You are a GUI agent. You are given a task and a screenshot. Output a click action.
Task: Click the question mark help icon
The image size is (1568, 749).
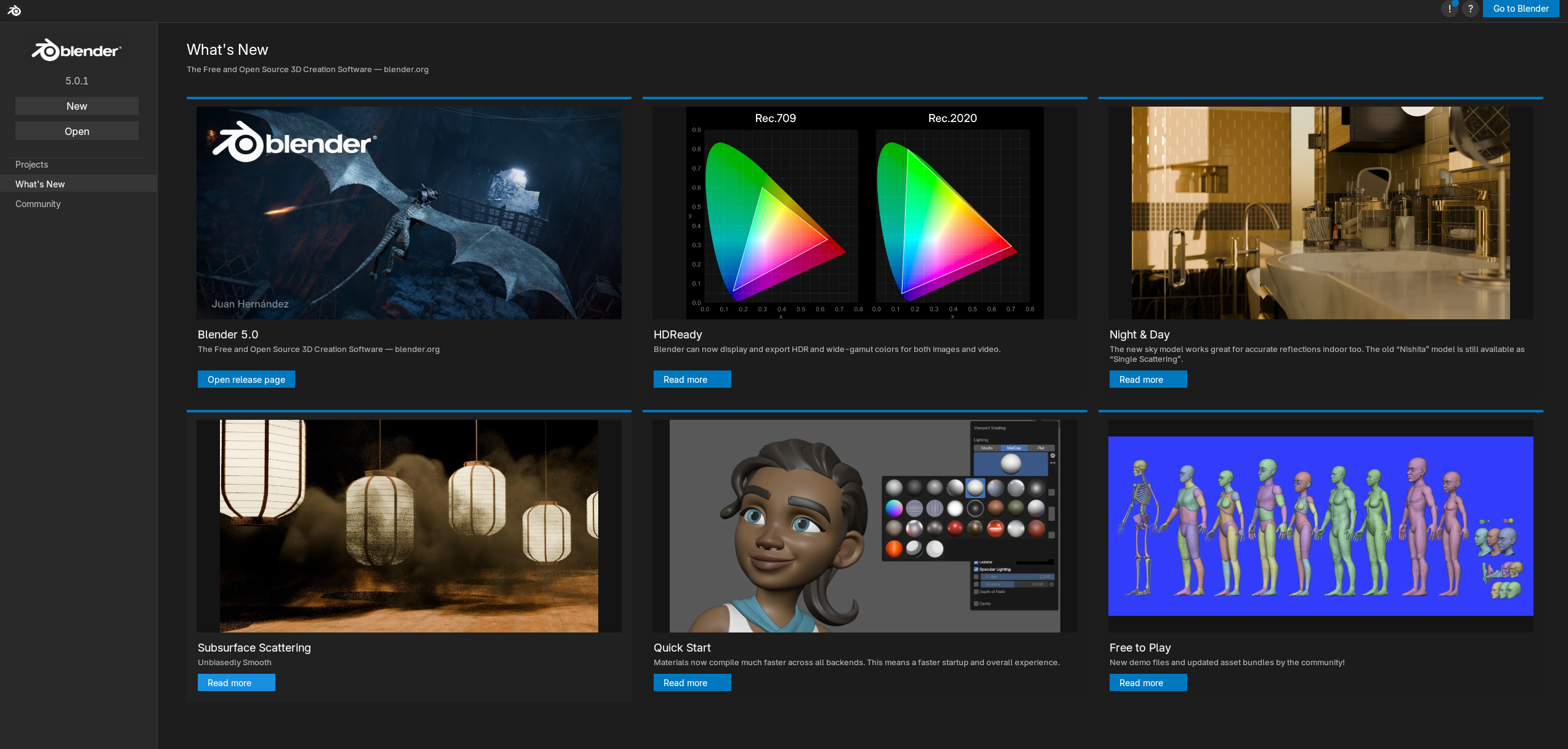[x=1470, y=9]
